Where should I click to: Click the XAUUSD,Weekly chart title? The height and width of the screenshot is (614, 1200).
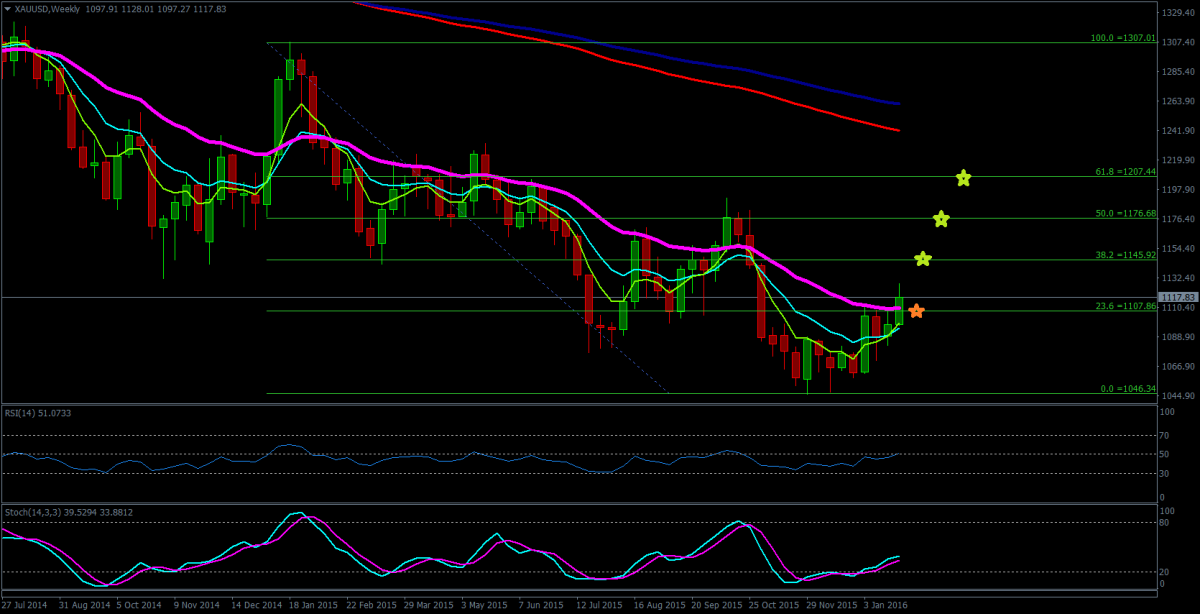click(x=48, y=9)
